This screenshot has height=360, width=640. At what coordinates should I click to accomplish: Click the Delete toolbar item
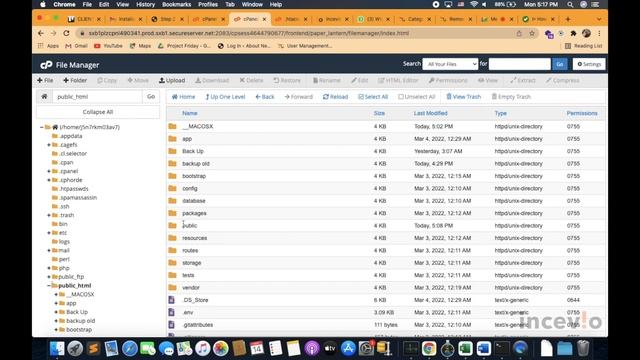251,80
